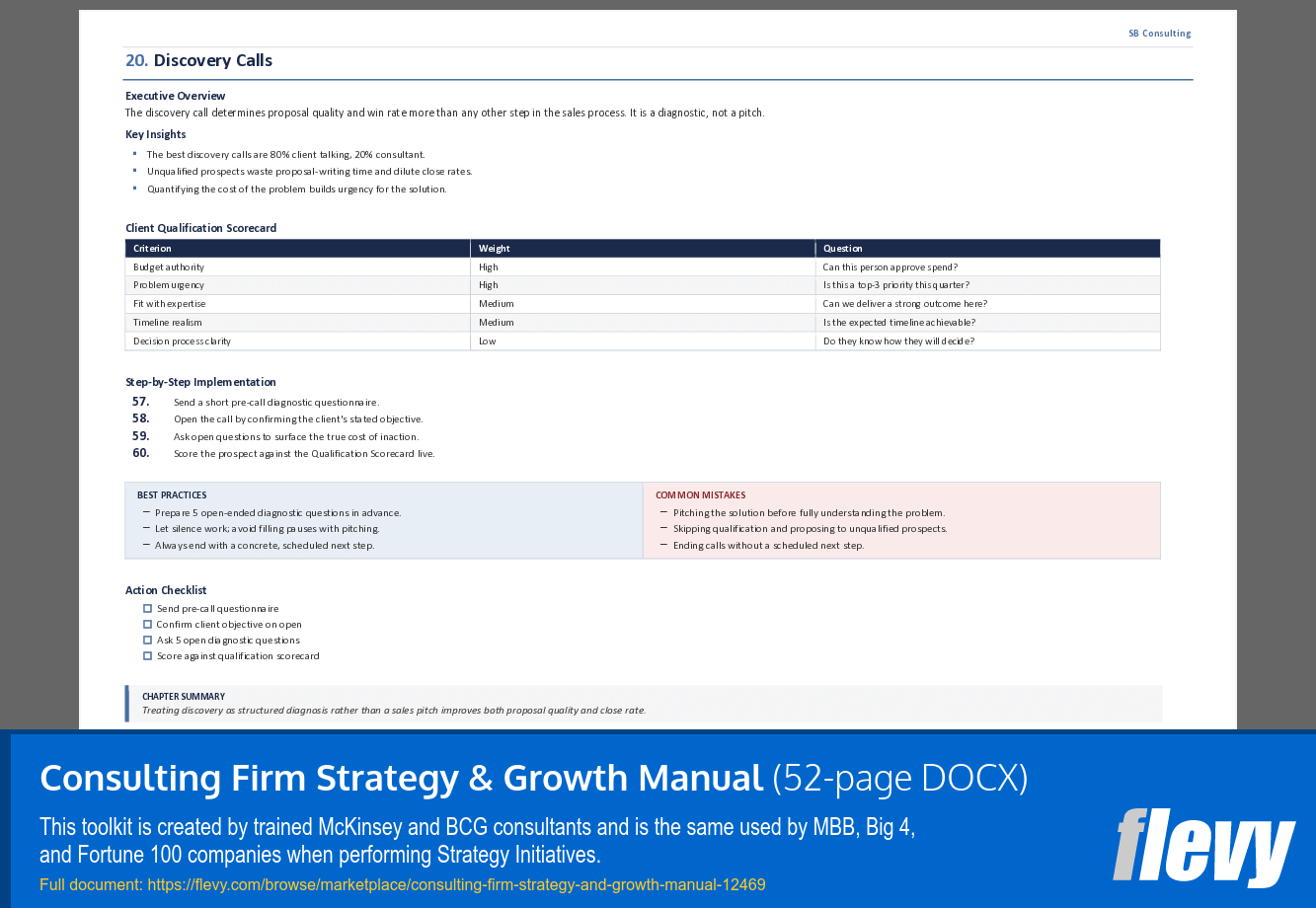Click 'Ending calls without a scheduled next step'
Image resolution: width=1316 pixels, height=908 pixels.
pos(768,546)
